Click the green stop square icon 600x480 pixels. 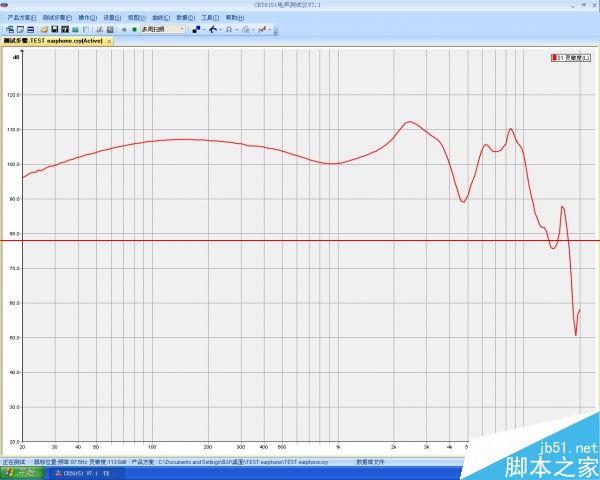point(134,29)
